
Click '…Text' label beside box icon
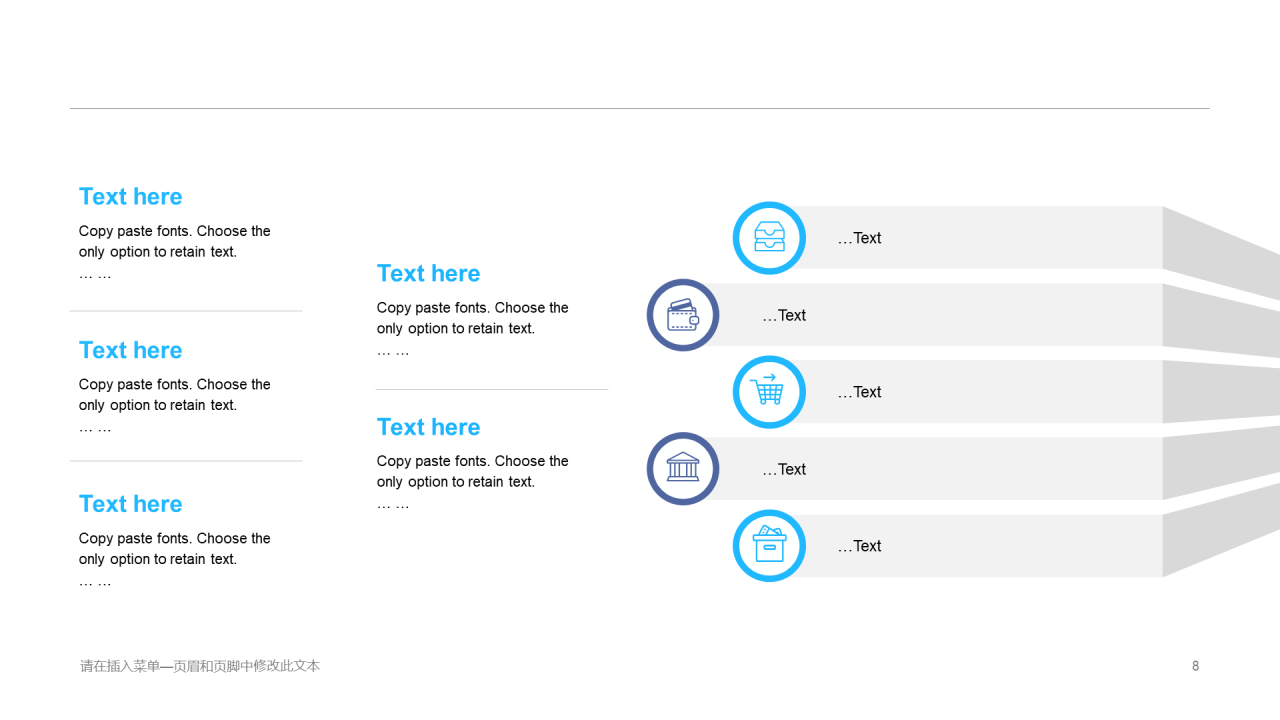[x=859, y=546]
